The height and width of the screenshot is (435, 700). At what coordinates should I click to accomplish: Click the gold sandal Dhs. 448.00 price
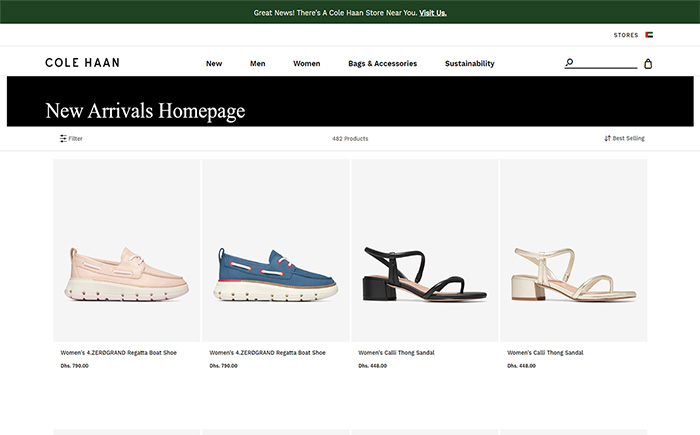click(x=521, y=366)
